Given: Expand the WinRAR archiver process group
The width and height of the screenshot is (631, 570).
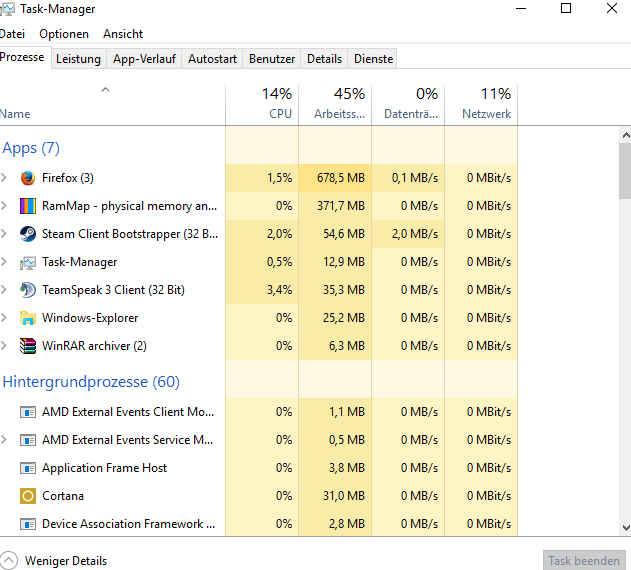Looking at the screenshot, I should point(5,346).
